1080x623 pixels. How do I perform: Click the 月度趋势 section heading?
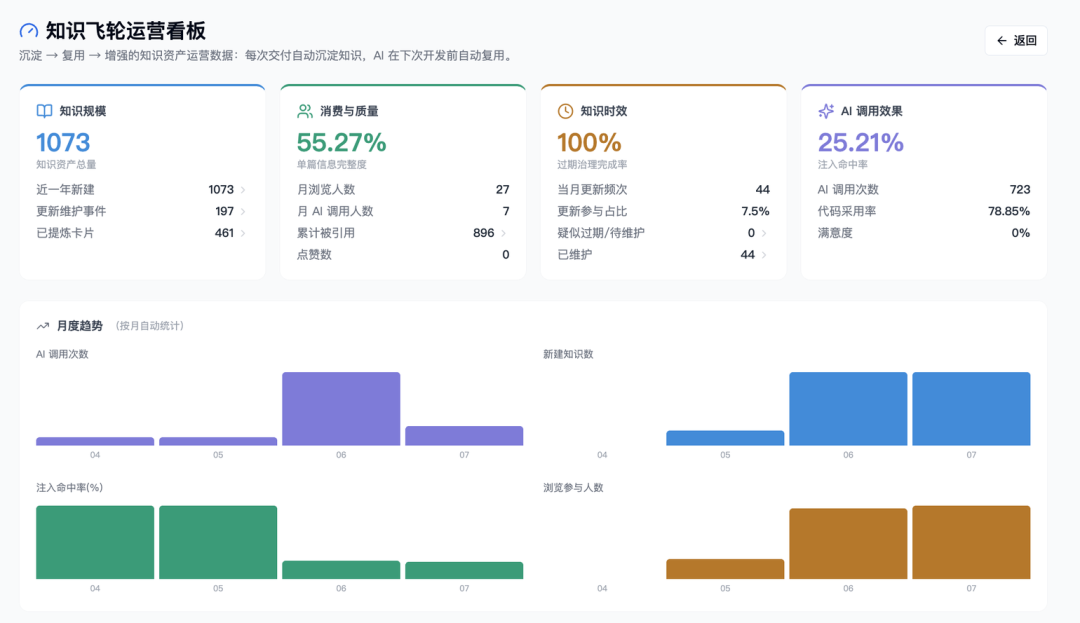point(79,326)
